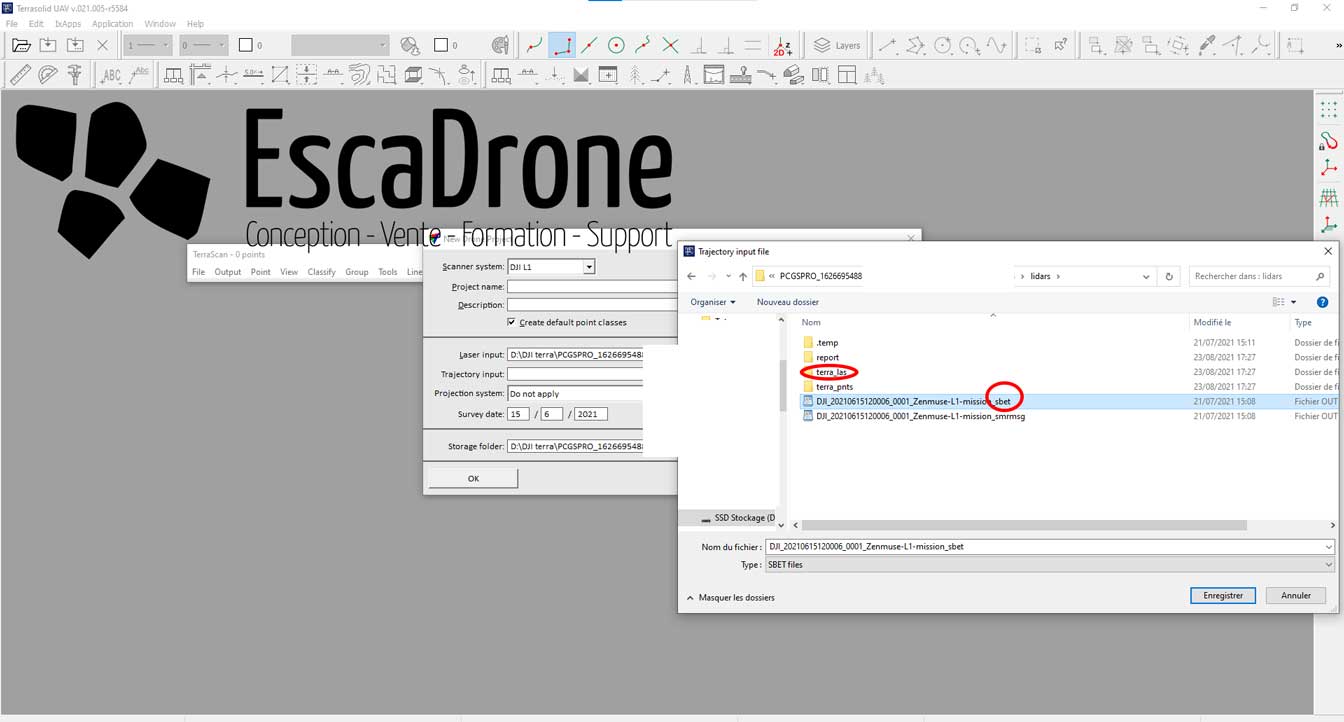Open the terra_las folder

830,371
